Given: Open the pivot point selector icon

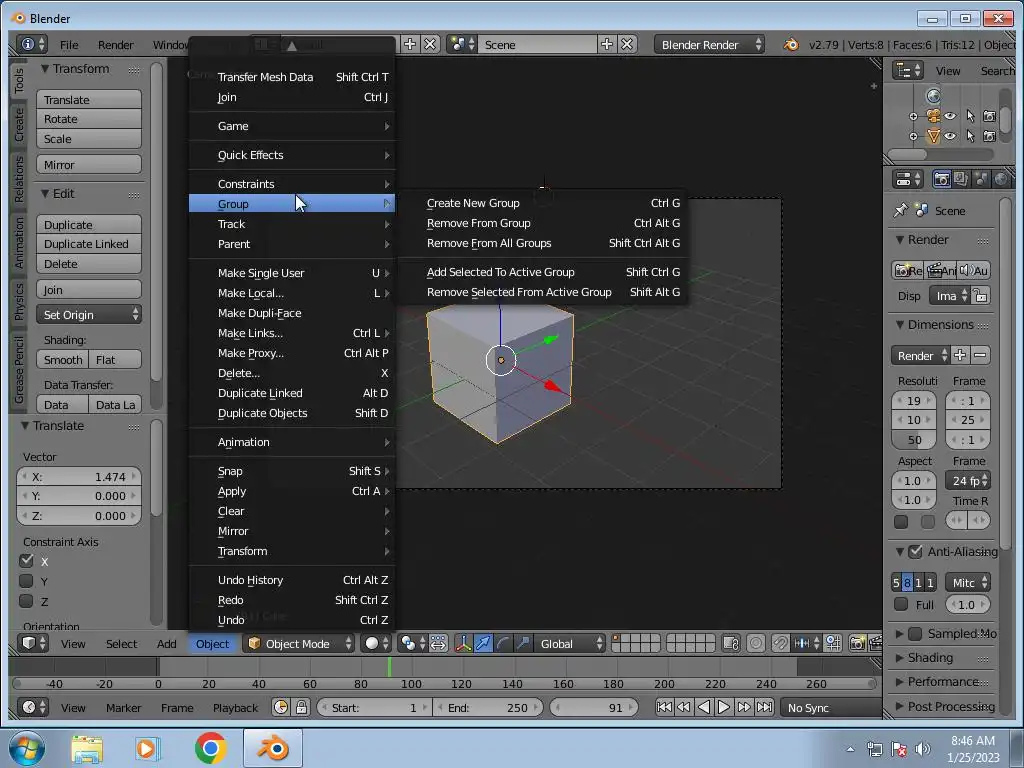Looking at the screenshot, I should [412, 643].
